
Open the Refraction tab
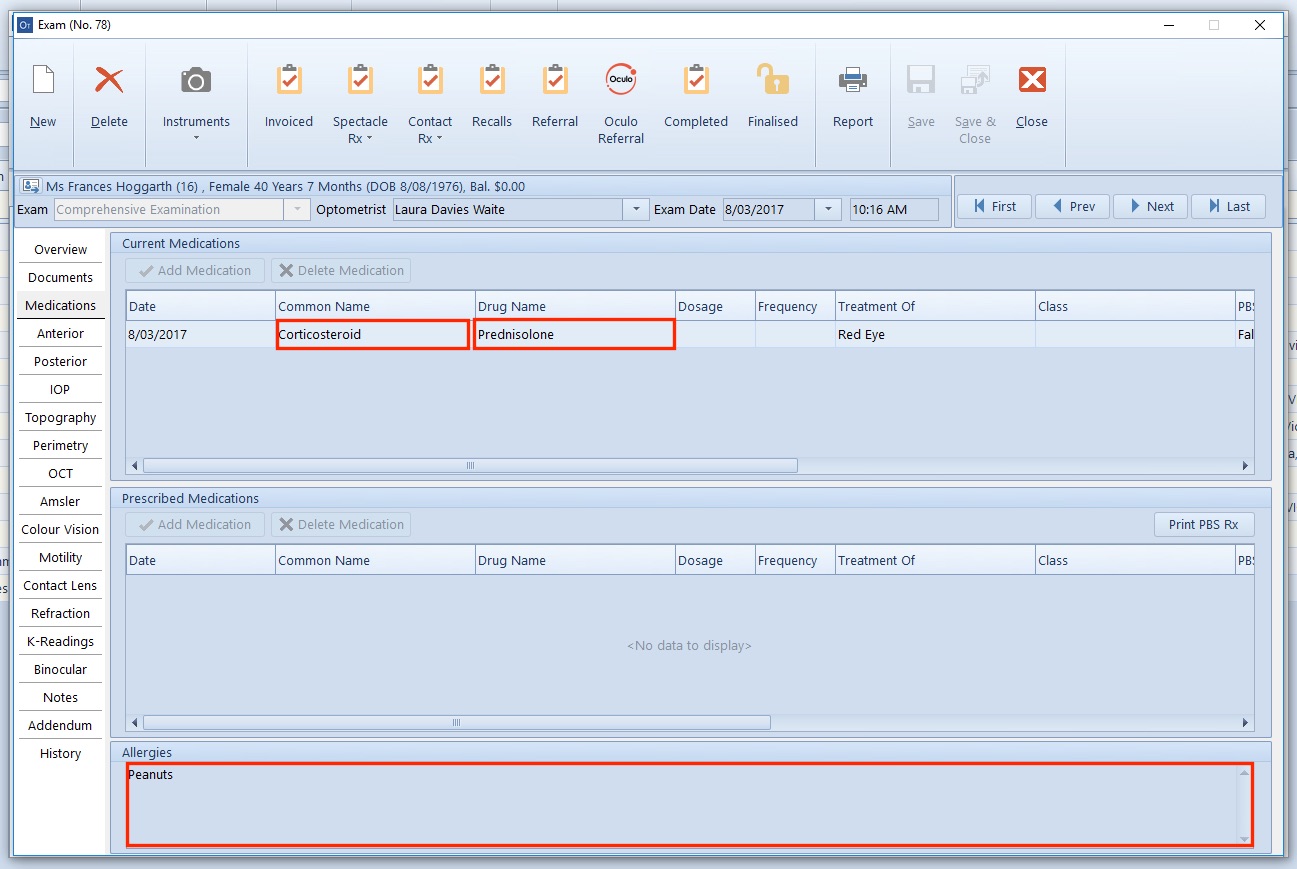[61, 613]
